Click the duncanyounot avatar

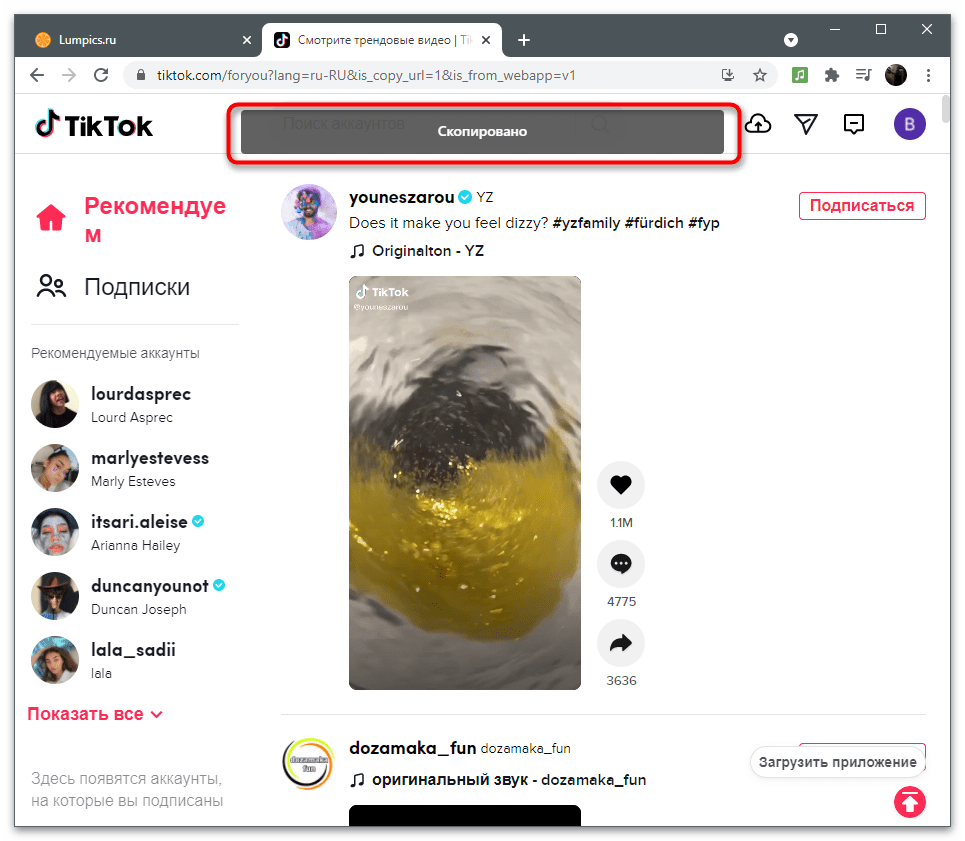click(55, 596)
